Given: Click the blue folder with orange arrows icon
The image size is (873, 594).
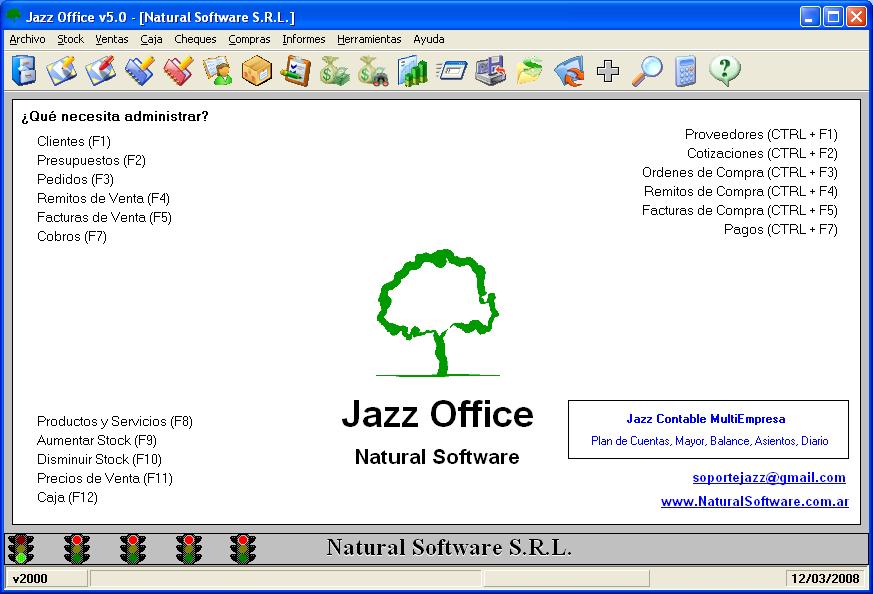Looking at the screenshot, I should click(x=568, y=71).
